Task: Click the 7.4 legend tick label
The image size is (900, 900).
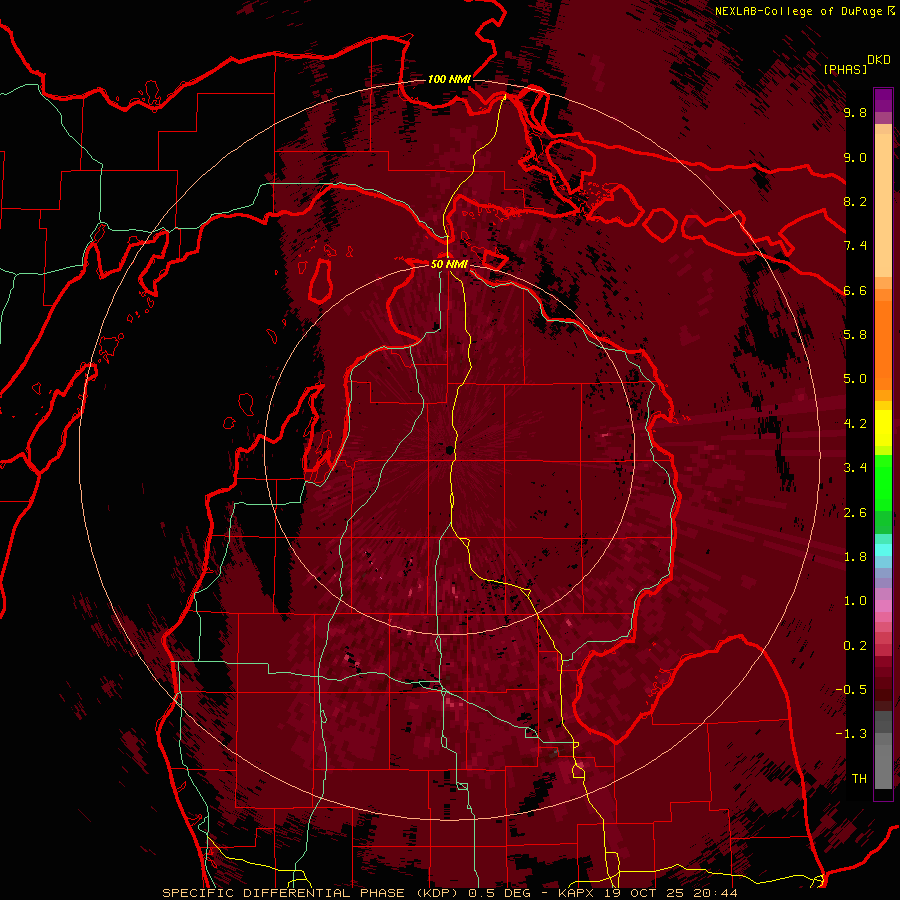Action: (x=855, y=246)
